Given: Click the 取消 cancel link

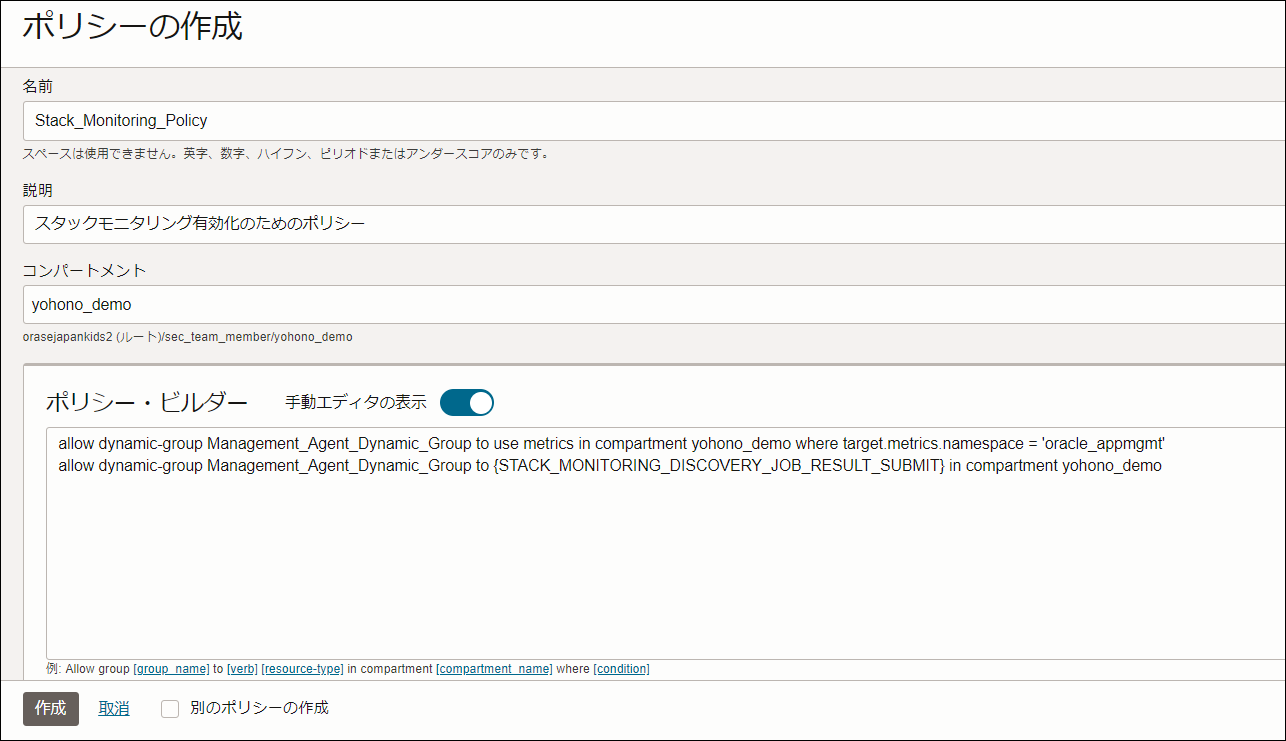Looking at the screenshot, I should [x=114, y=708].
